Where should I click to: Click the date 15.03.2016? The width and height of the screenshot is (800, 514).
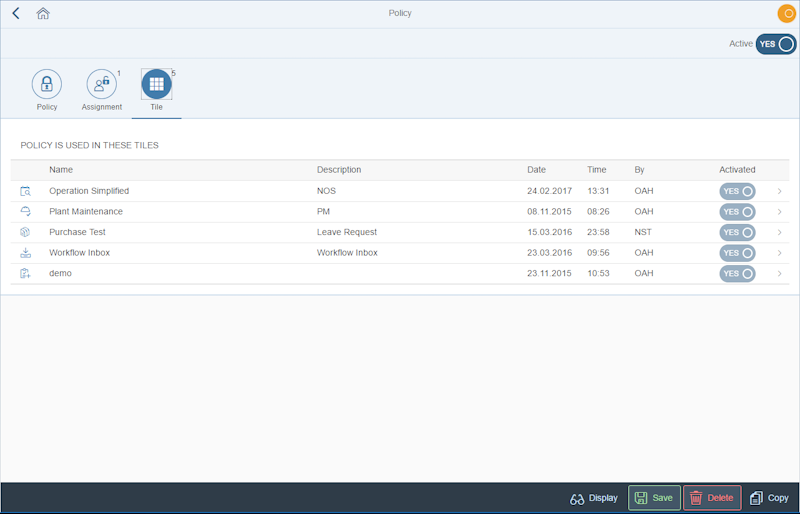click(549, 232)
